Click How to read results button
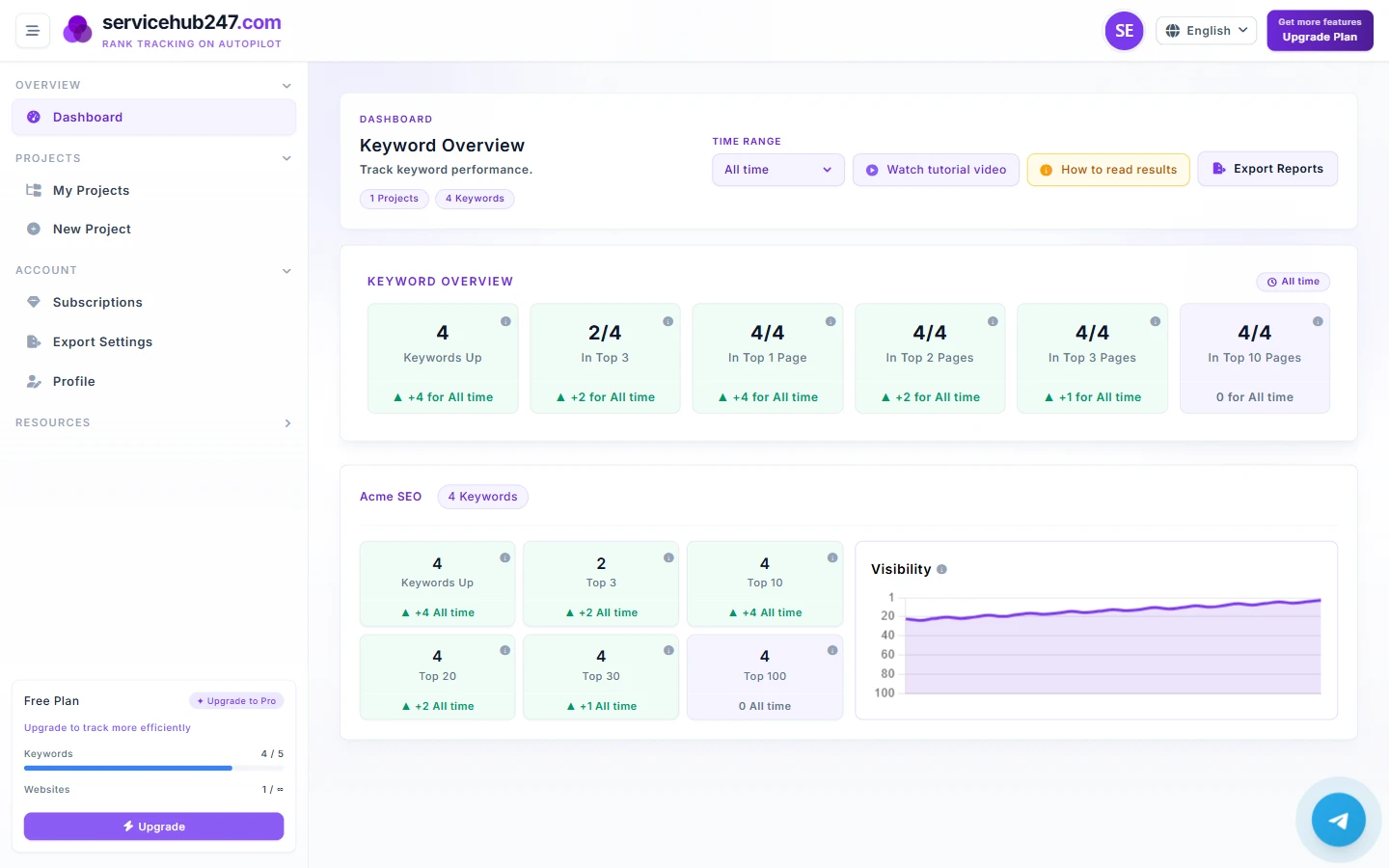1389x868 pixels. tap(1108, 170)
